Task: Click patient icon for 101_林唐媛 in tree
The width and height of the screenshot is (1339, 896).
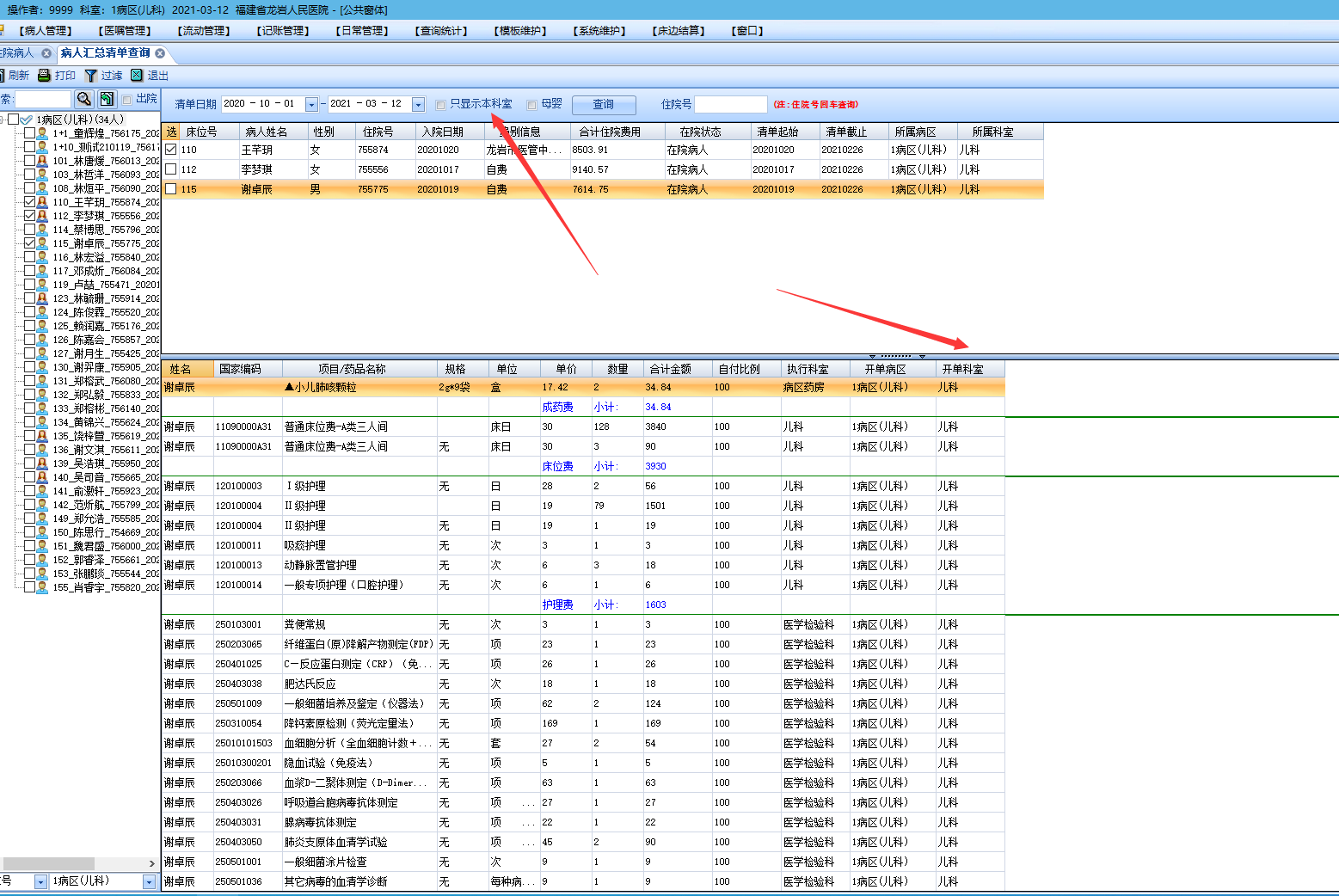Action: click(42, 161)
